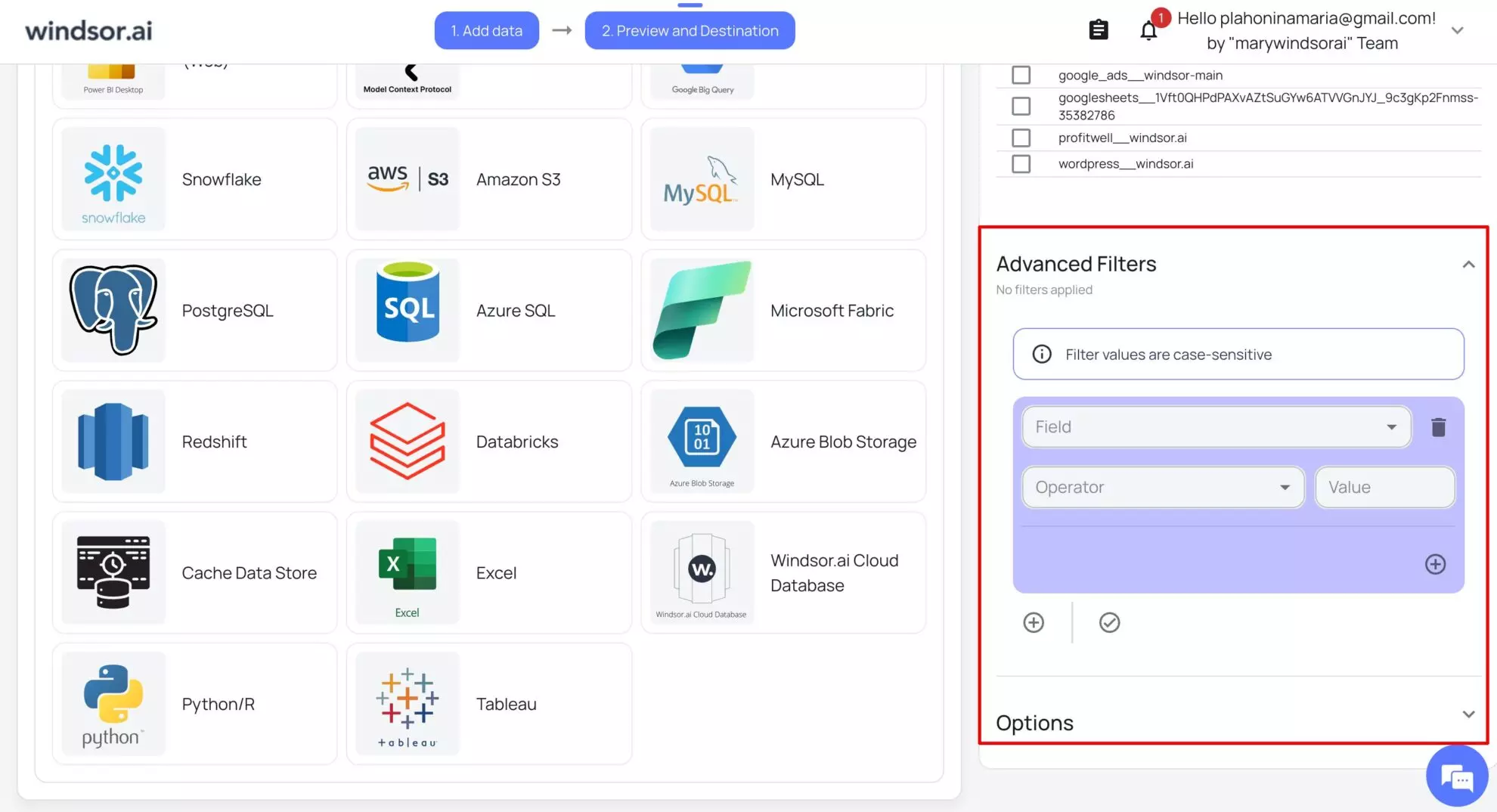Open the Operator dropdown
Viewport: 1497px width, 812px height.
(1162, 488)
